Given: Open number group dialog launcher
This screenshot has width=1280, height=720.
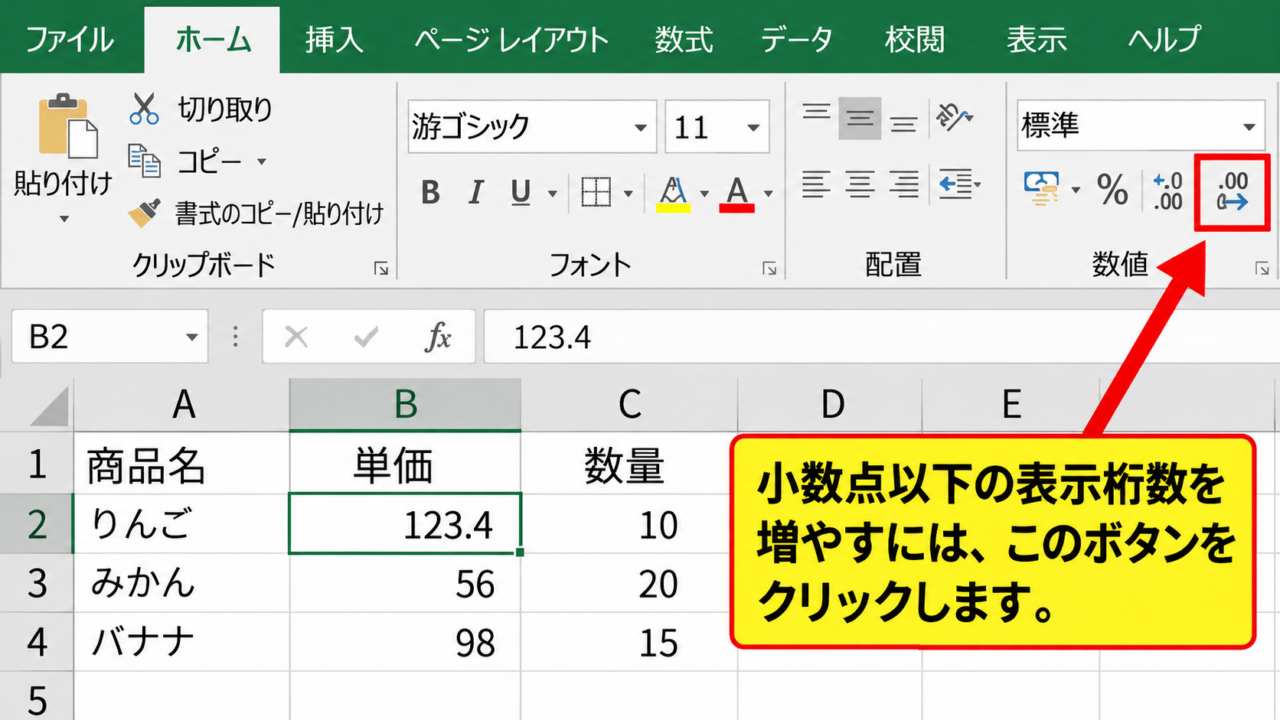Looking at the screenshot, I should point(1262,268).
